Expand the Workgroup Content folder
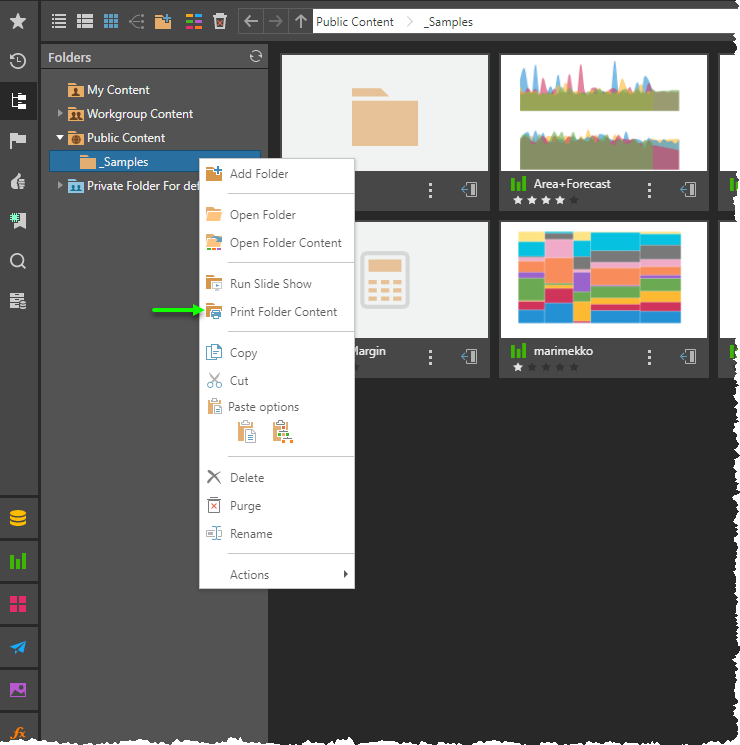The width and height of the screenshot is (740, 745). point(60,114)
